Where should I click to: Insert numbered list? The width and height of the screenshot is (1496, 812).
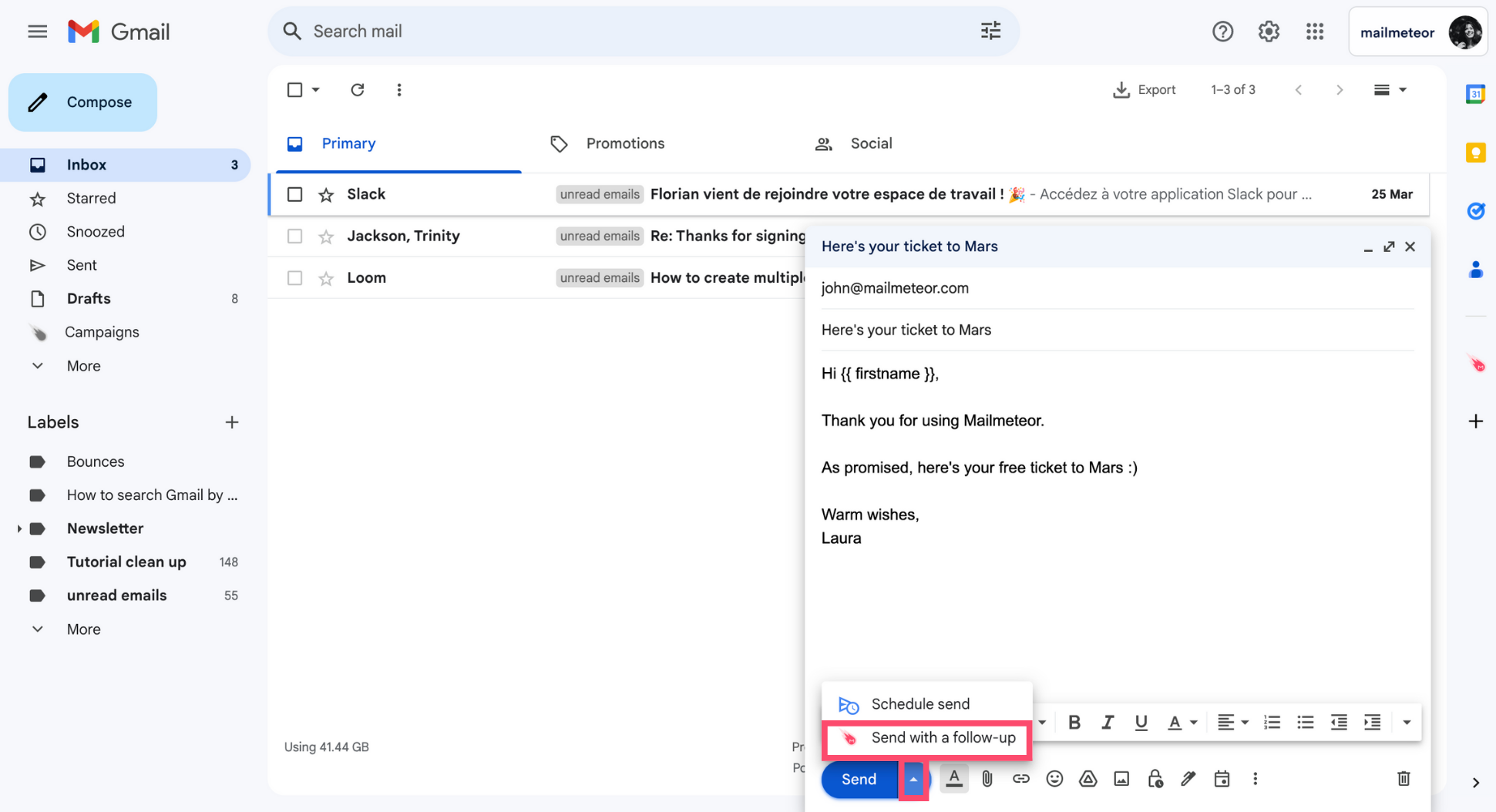[1272, 722]
